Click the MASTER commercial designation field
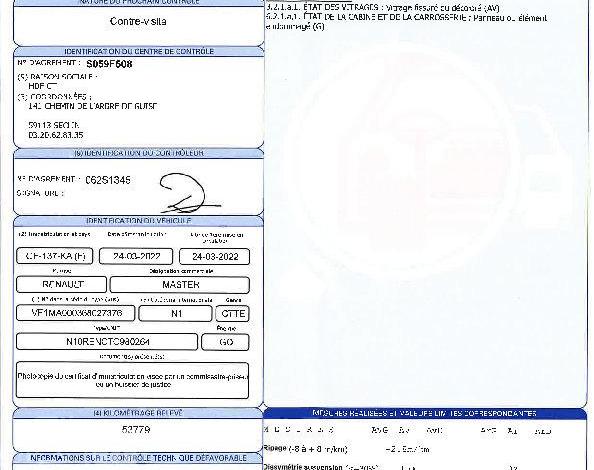Viewport: 594px width, 470px height. (180, 285)
